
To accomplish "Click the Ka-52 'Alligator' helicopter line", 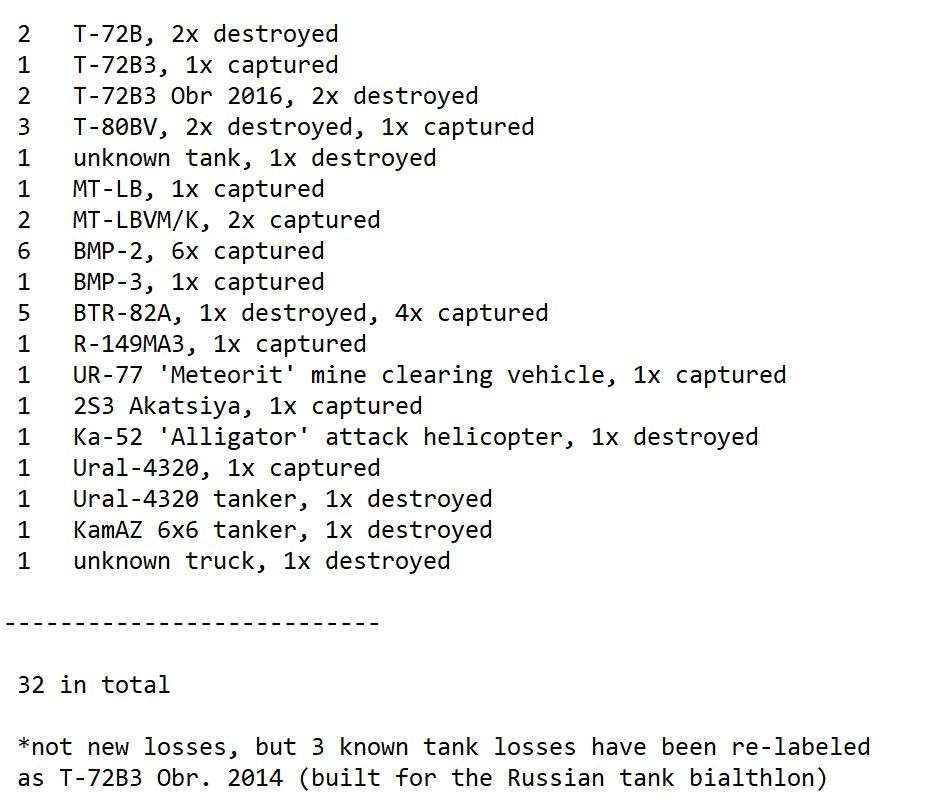I will pos(415,437).
